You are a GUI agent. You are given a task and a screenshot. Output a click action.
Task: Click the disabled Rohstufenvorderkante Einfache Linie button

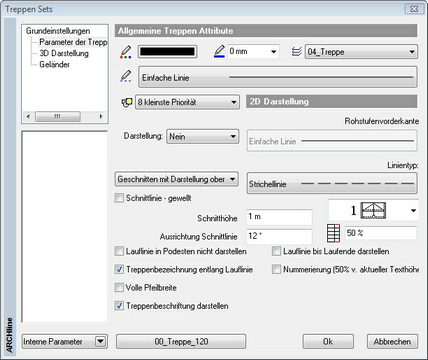coord(332,141)
